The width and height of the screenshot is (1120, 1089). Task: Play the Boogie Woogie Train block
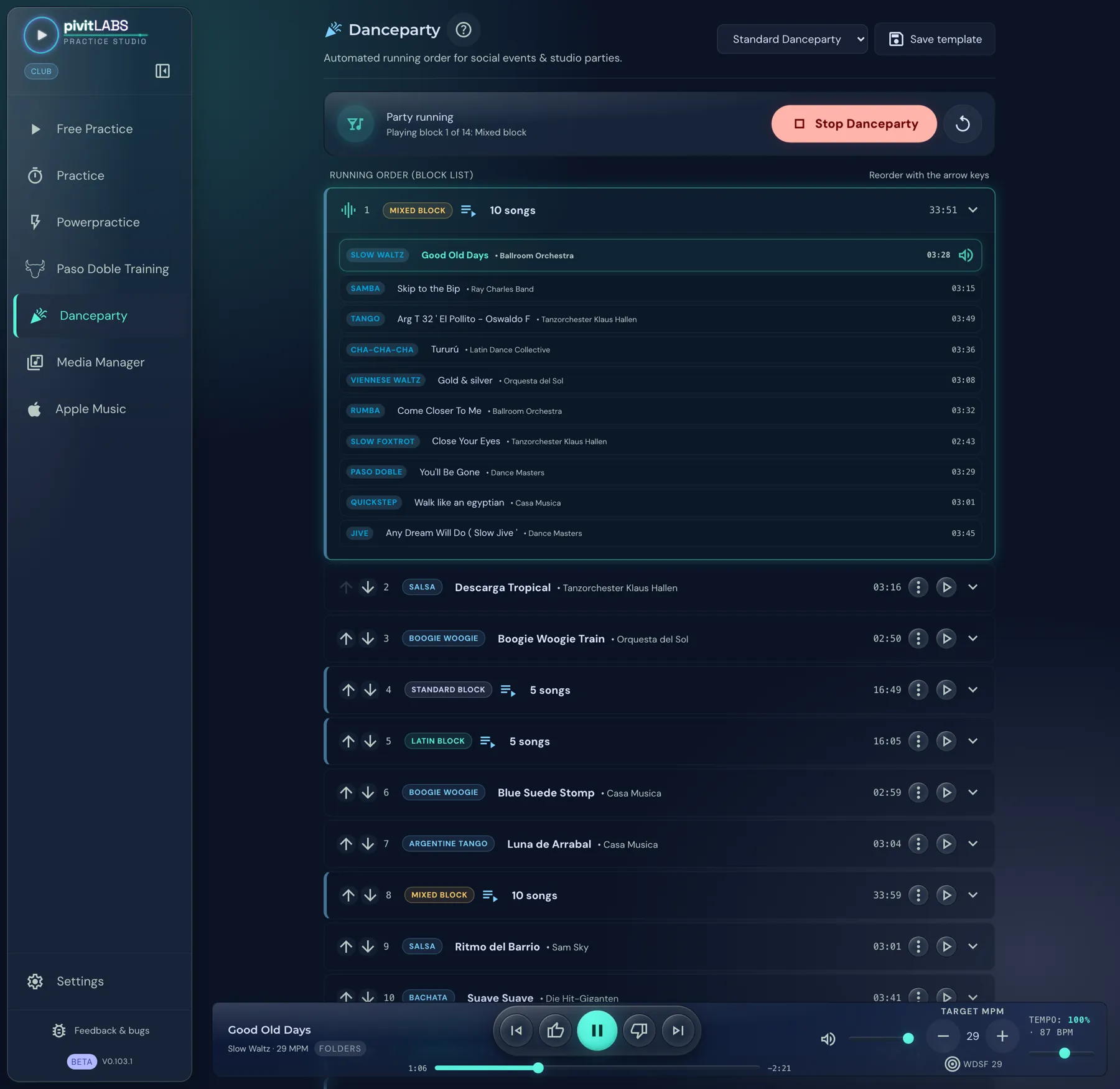[x=946, y=638]
